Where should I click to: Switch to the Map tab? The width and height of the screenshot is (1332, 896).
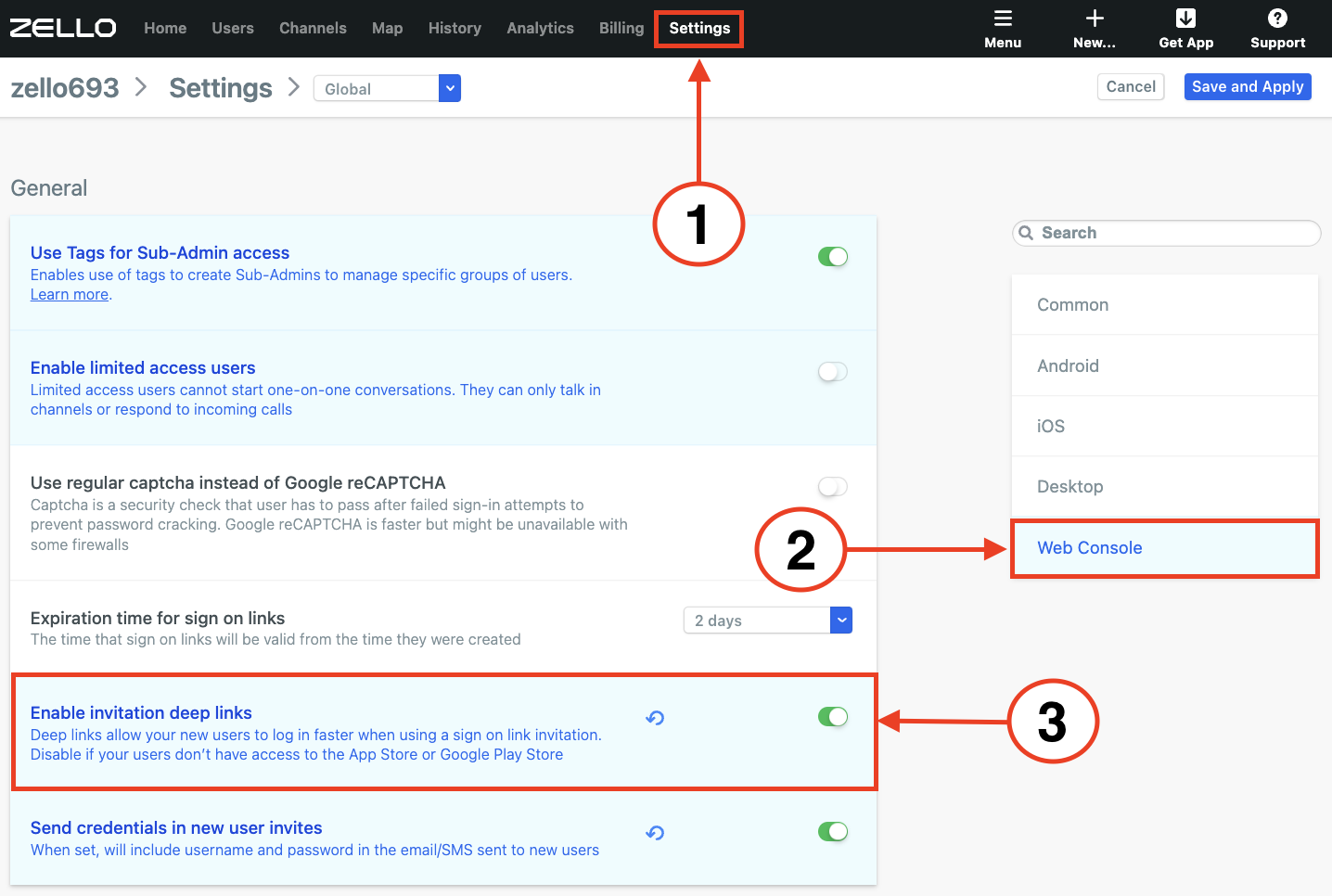(388, 28)
